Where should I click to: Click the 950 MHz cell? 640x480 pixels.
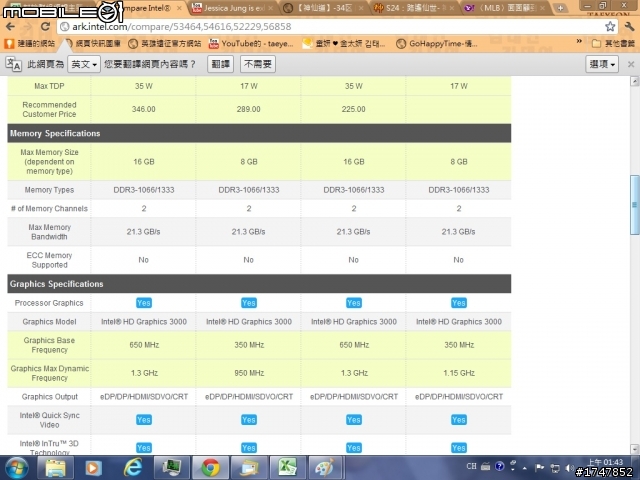(x=249, y=373)
